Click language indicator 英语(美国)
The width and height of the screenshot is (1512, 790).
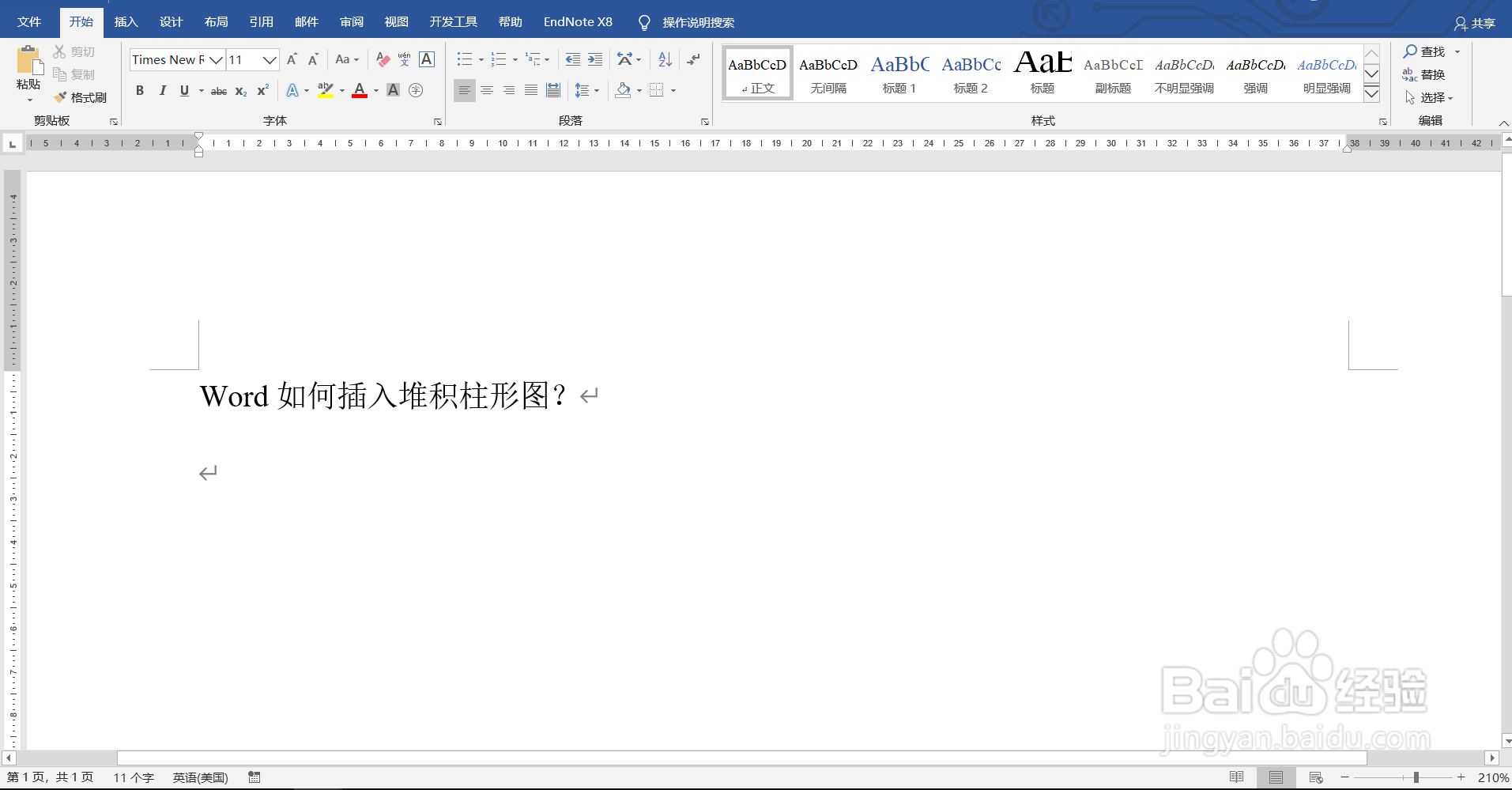coord(200,777)
